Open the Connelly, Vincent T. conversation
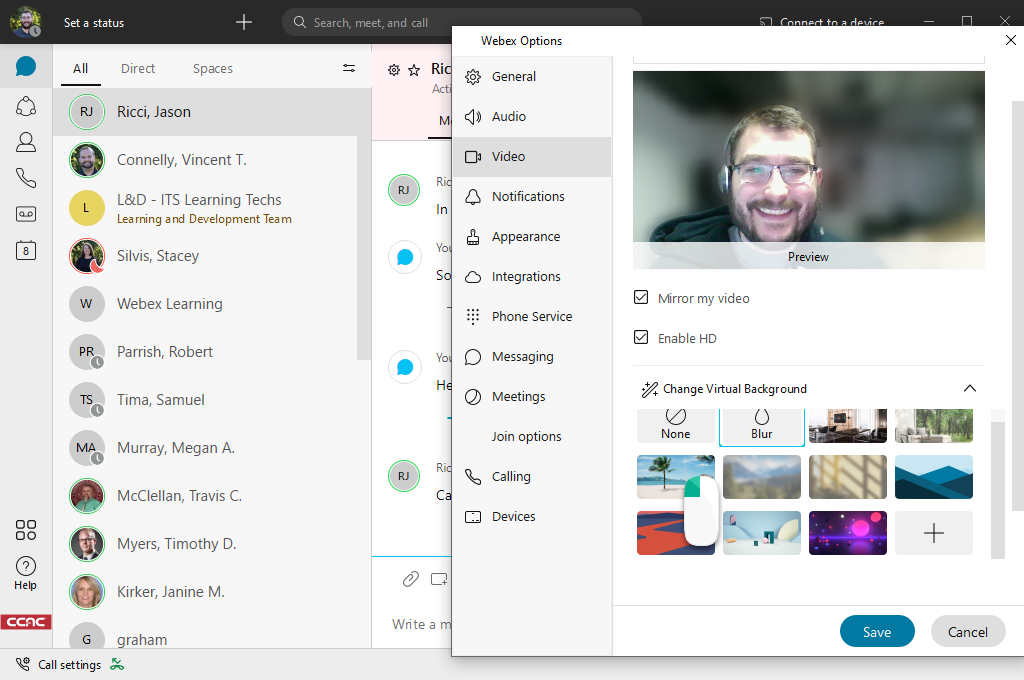1024x680 pixels. tap(205, 160)
